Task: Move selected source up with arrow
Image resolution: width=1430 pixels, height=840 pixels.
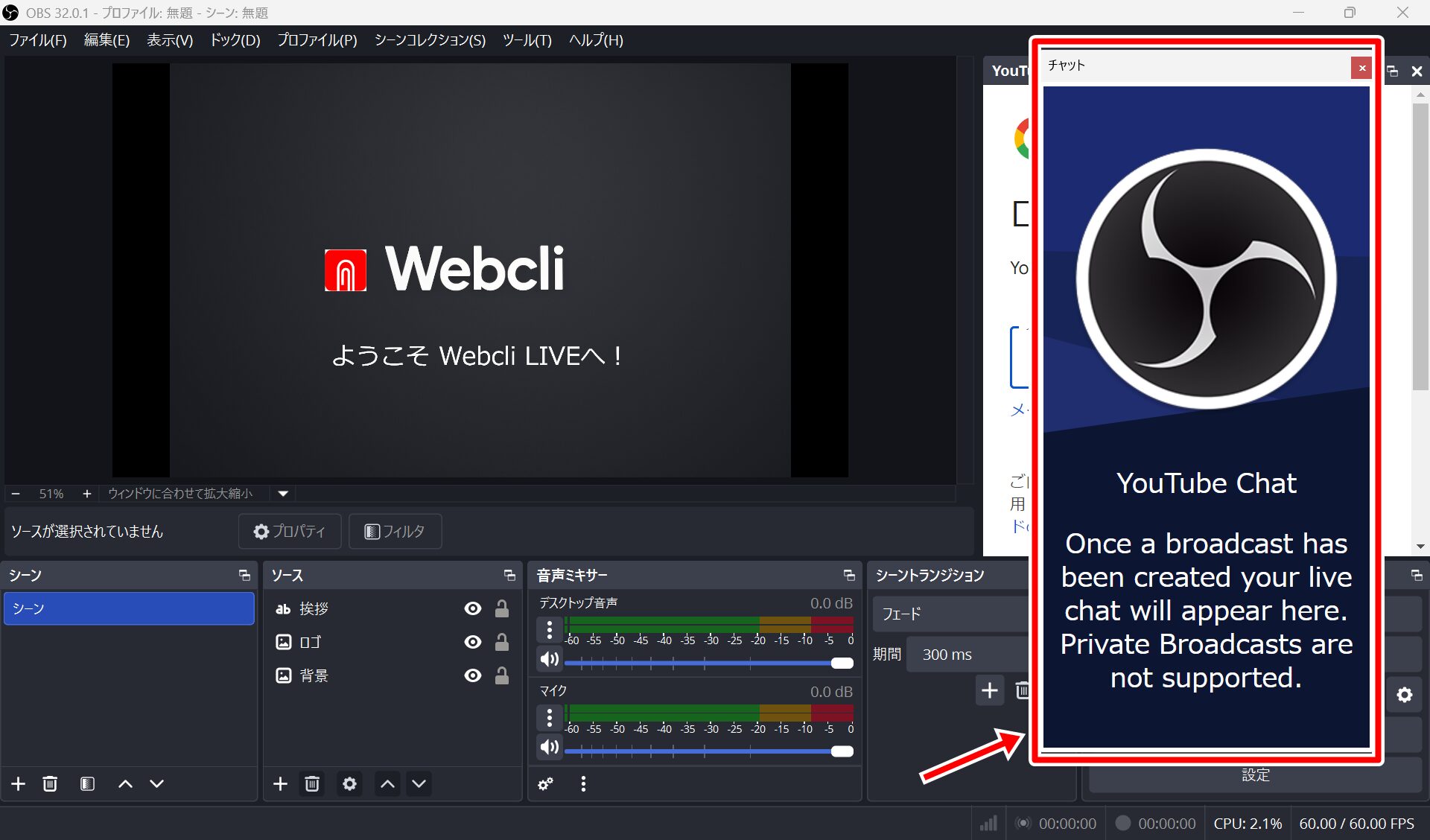Action: point(387,784)
